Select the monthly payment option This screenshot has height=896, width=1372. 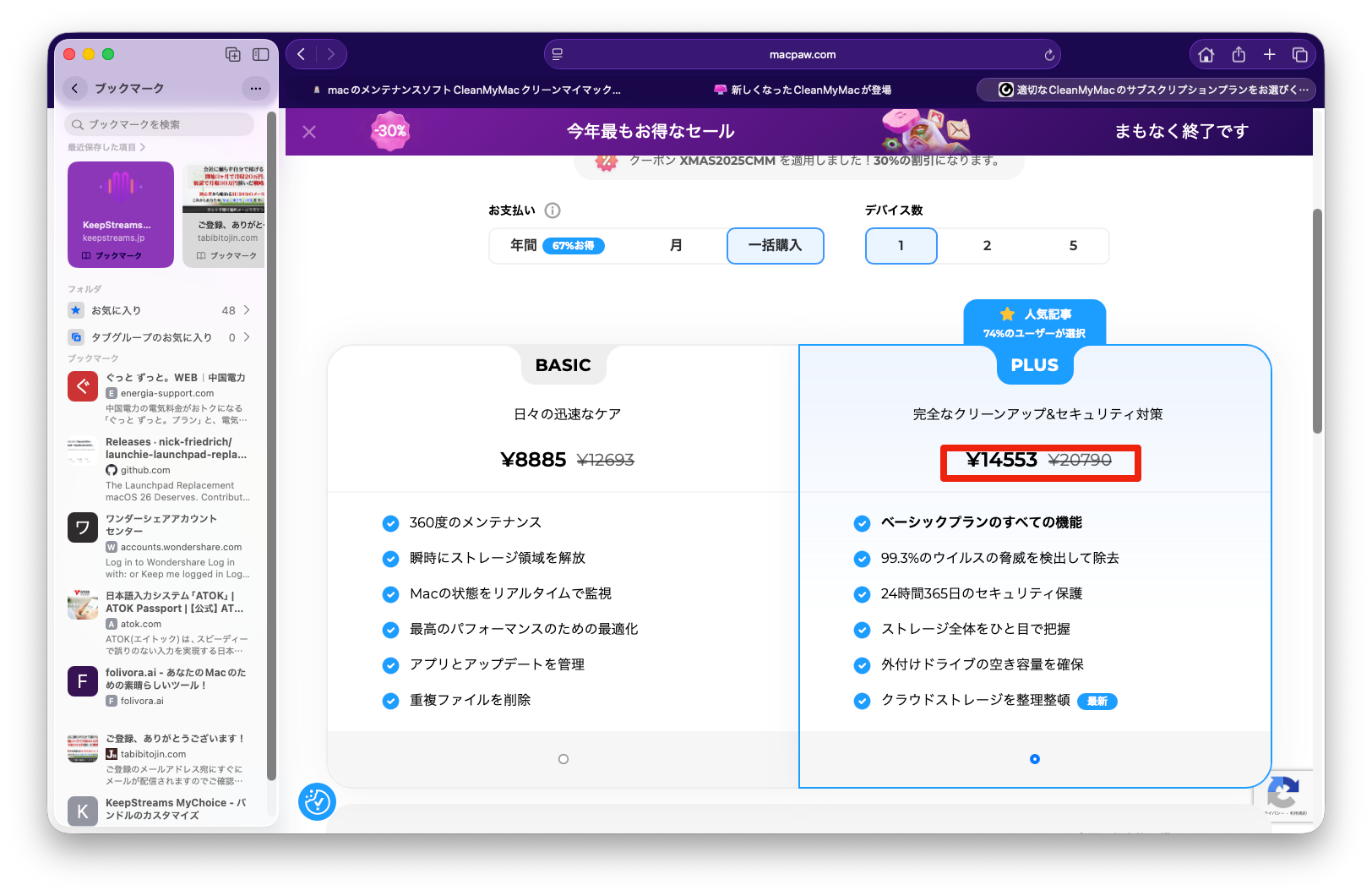click(x=676, y=246)
